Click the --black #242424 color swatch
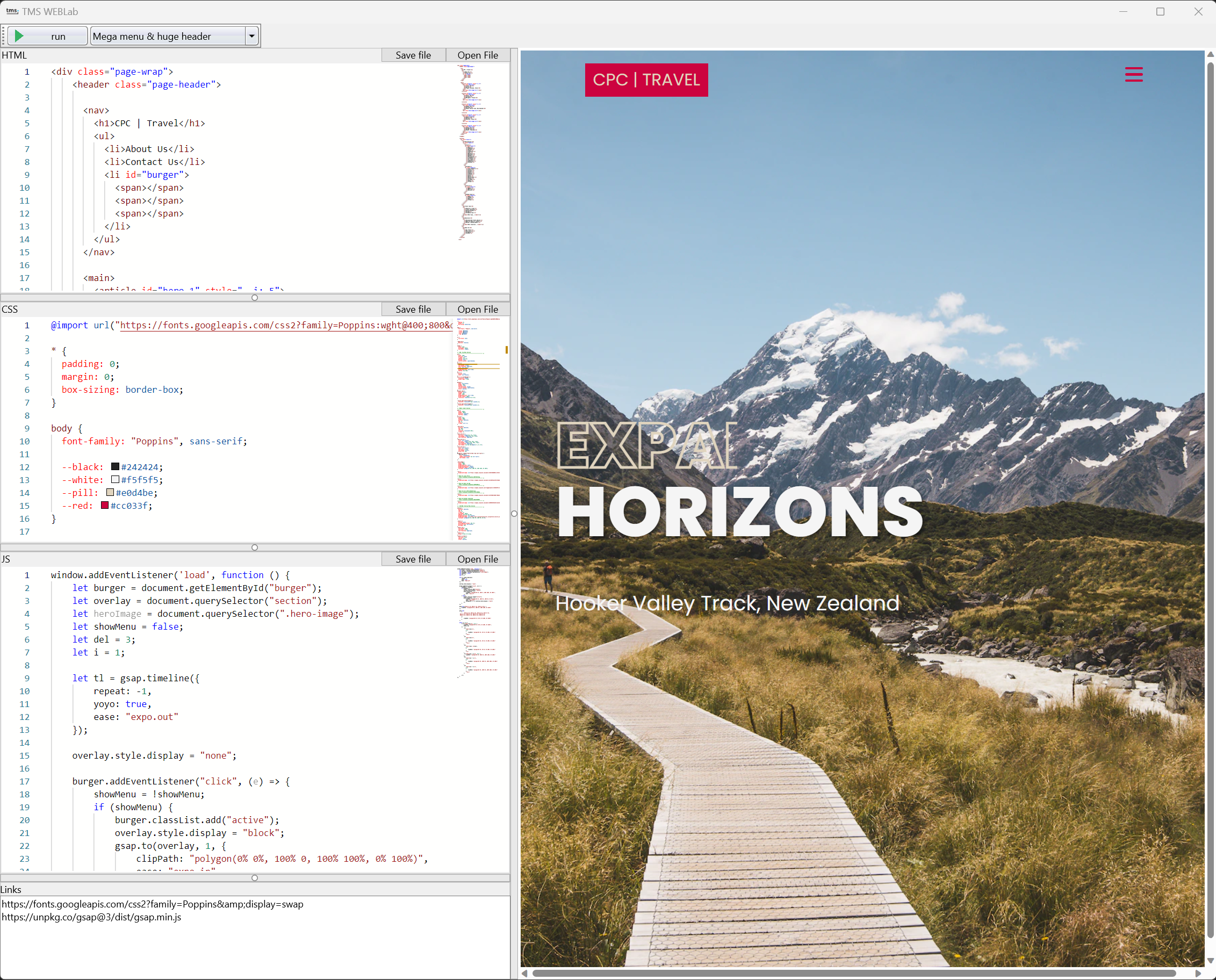Viewport: 1216px width, 980px height. pyautogui.click(x=115, y=466)
